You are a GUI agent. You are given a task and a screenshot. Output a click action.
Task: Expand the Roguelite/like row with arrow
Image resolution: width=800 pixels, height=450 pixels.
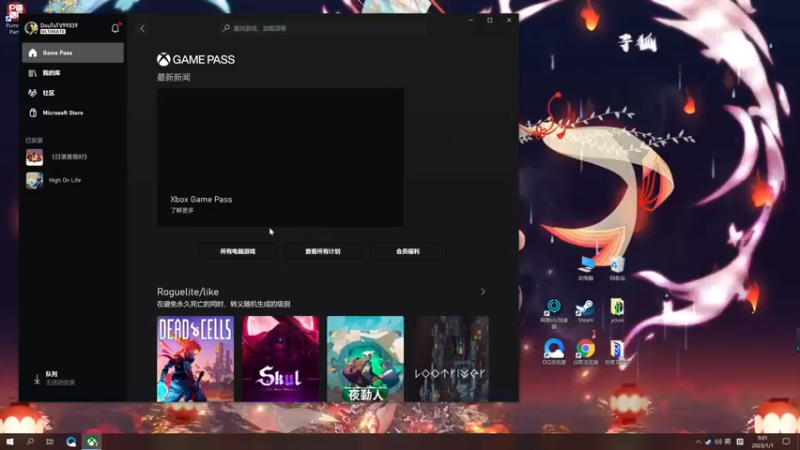[x=483, y=292]
